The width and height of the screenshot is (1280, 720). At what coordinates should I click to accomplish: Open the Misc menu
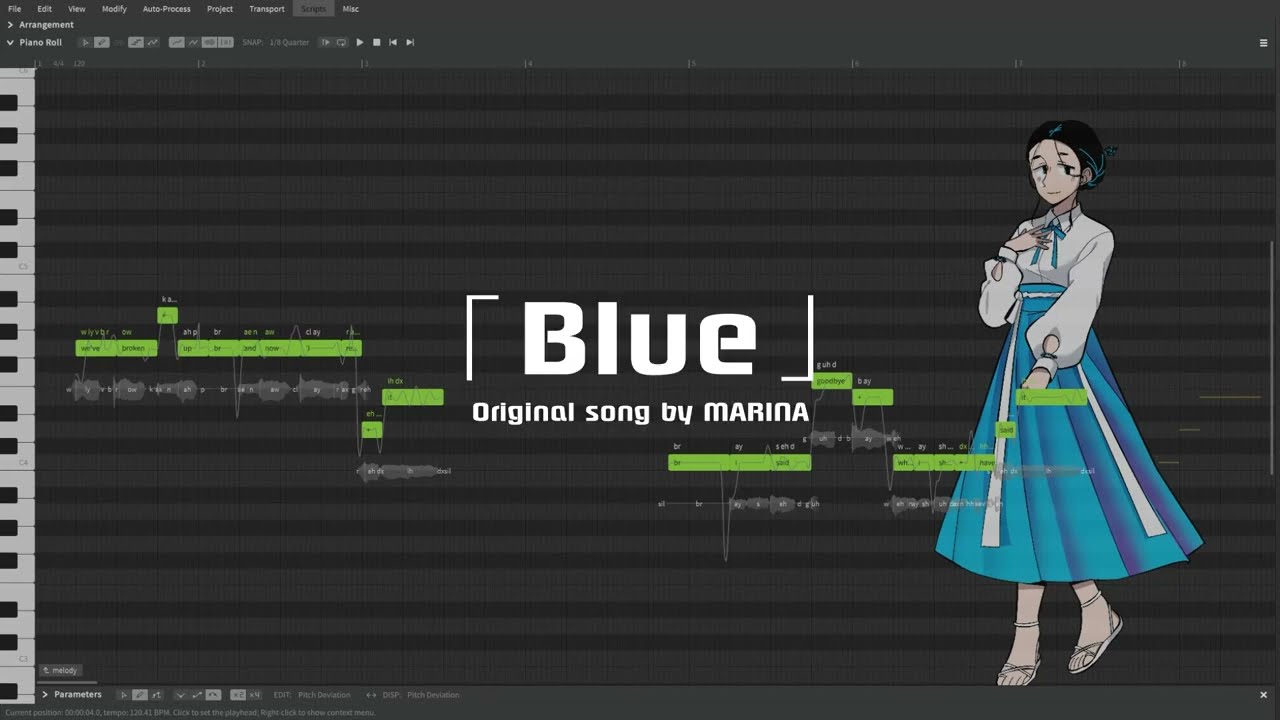click(x=351, y=9)
